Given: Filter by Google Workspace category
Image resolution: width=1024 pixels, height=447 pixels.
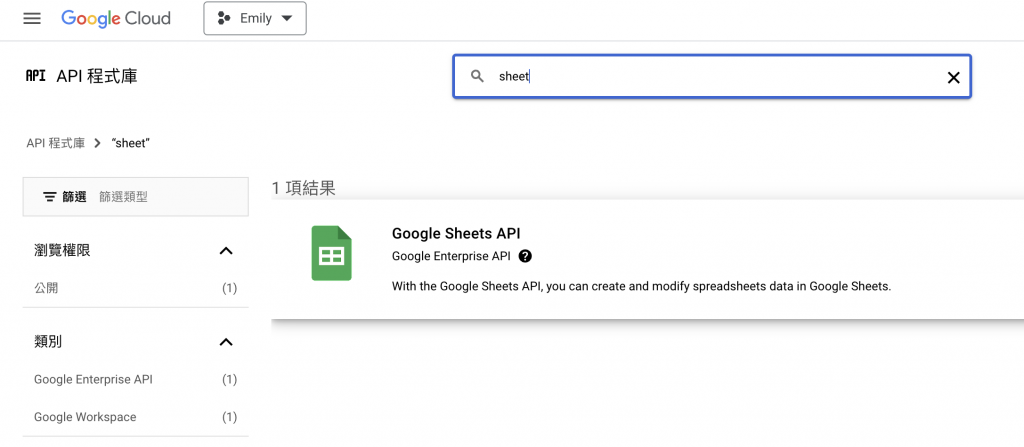Looking at the screenshot, I should [85, 417].
